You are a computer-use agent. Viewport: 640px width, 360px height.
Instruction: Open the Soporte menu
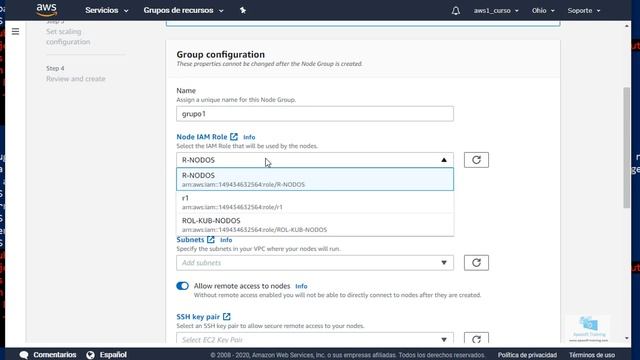[x=584, y=11]
